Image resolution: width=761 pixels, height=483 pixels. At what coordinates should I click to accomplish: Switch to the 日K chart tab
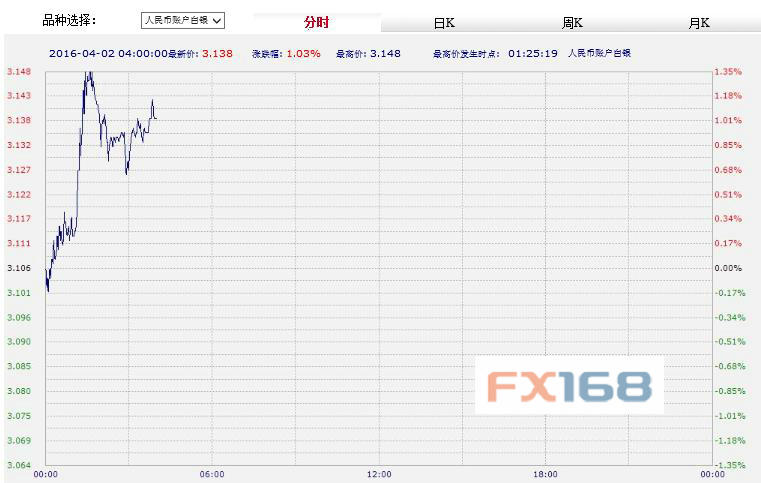point(444,22)
